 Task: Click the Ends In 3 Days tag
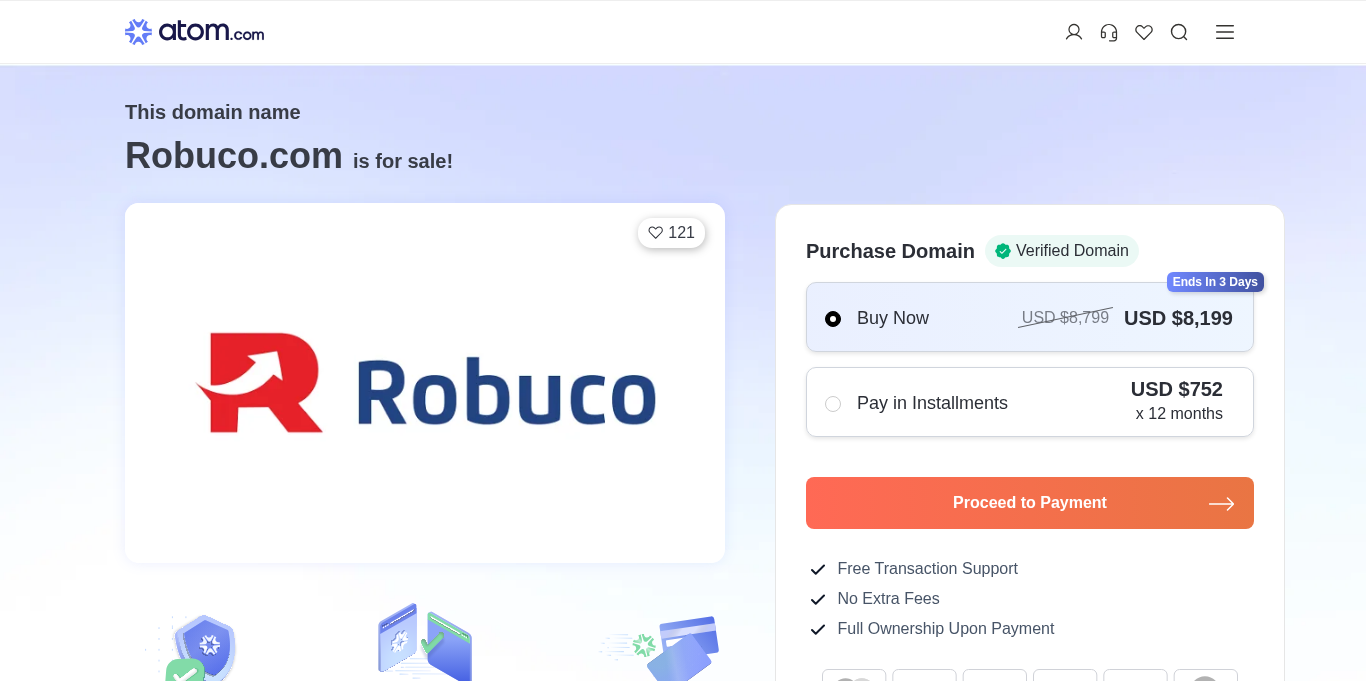coord(1215,282)
